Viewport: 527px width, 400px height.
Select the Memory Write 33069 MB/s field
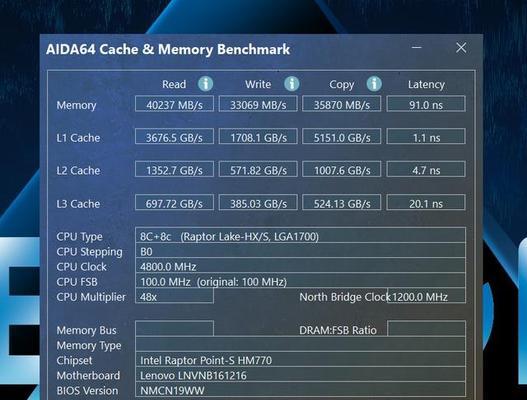coord(258,104)
